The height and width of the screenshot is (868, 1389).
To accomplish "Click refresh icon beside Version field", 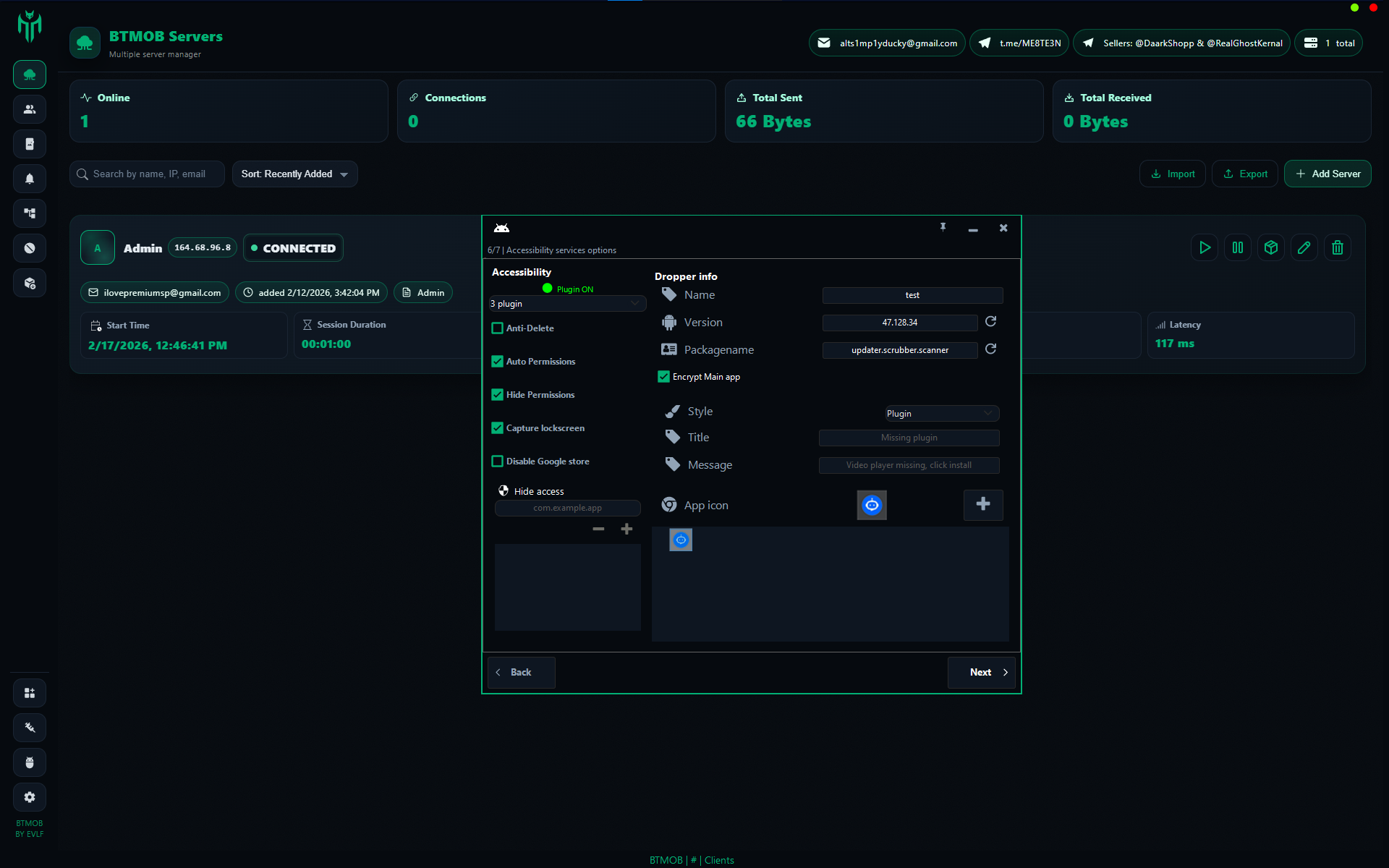I will coord(991,321).
